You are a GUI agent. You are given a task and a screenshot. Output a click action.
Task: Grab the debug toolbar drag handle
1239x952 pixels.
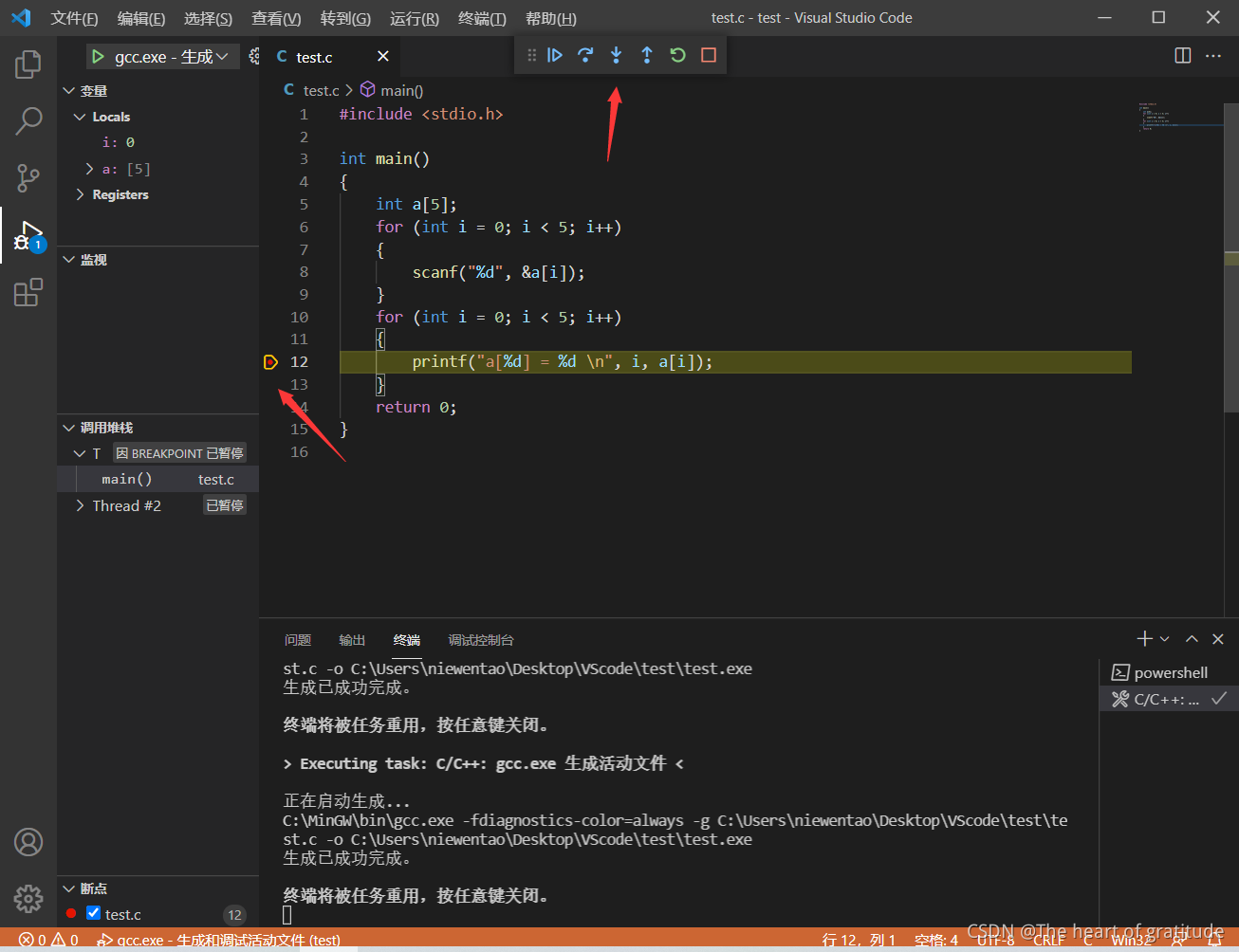[x=531, y=55]
